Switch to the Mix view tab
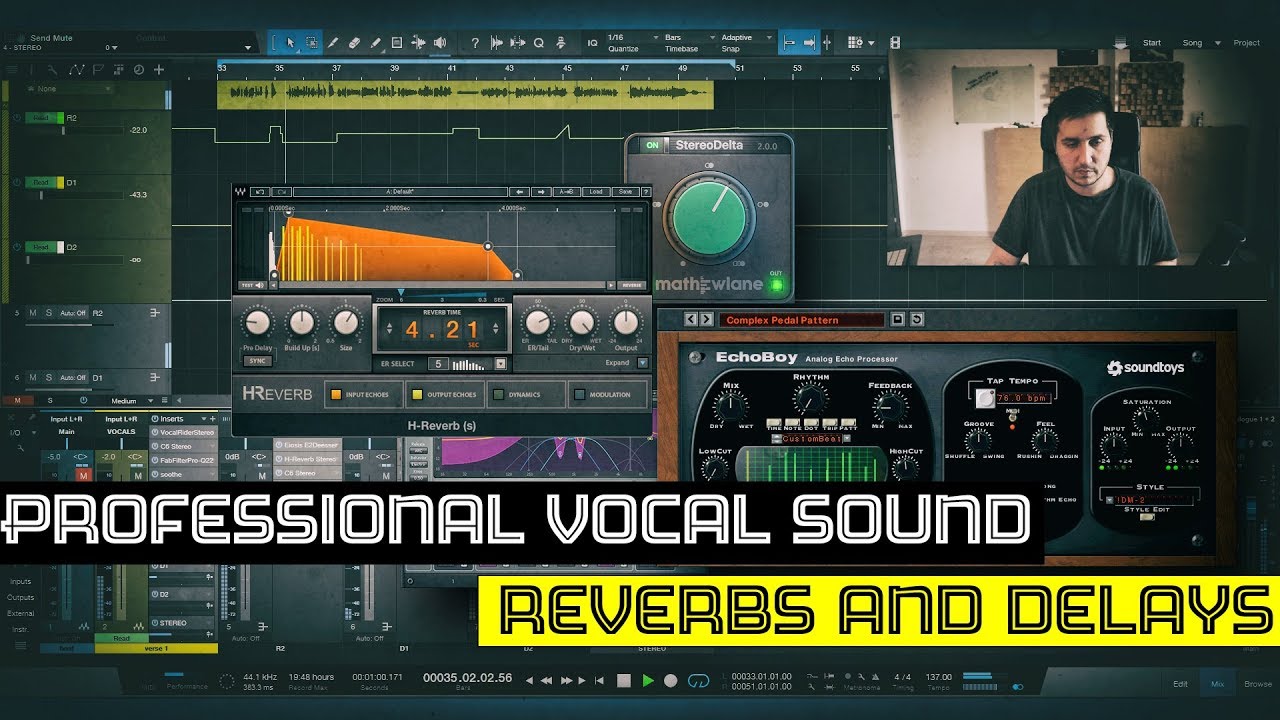 point(1217,684)
